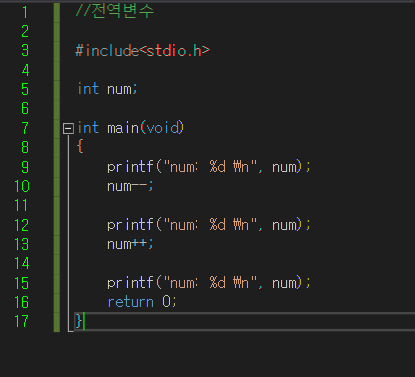Screen dimensions: 415x377
Task: Click the printf statement on line 9
Action: tap(209, 167)
